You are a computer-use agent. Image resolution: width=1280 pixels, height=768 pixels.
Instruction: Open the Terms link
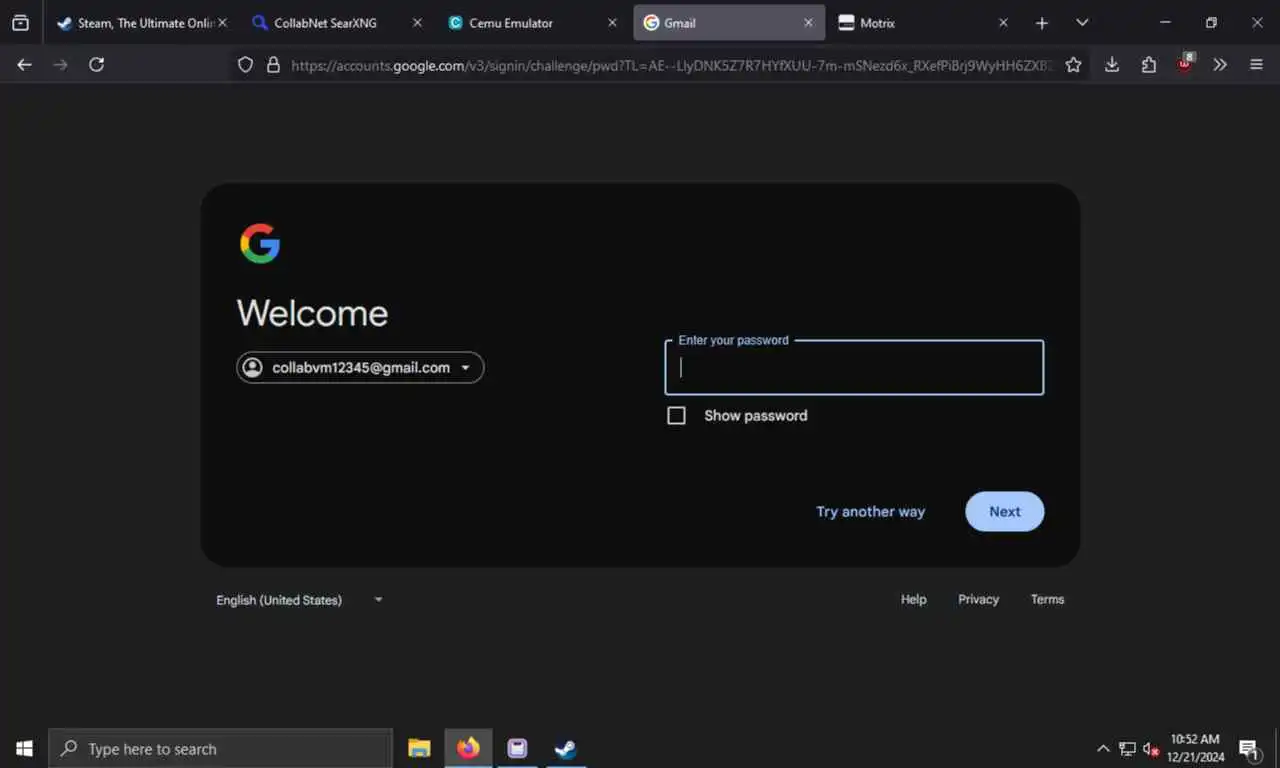click(1048, 600)
